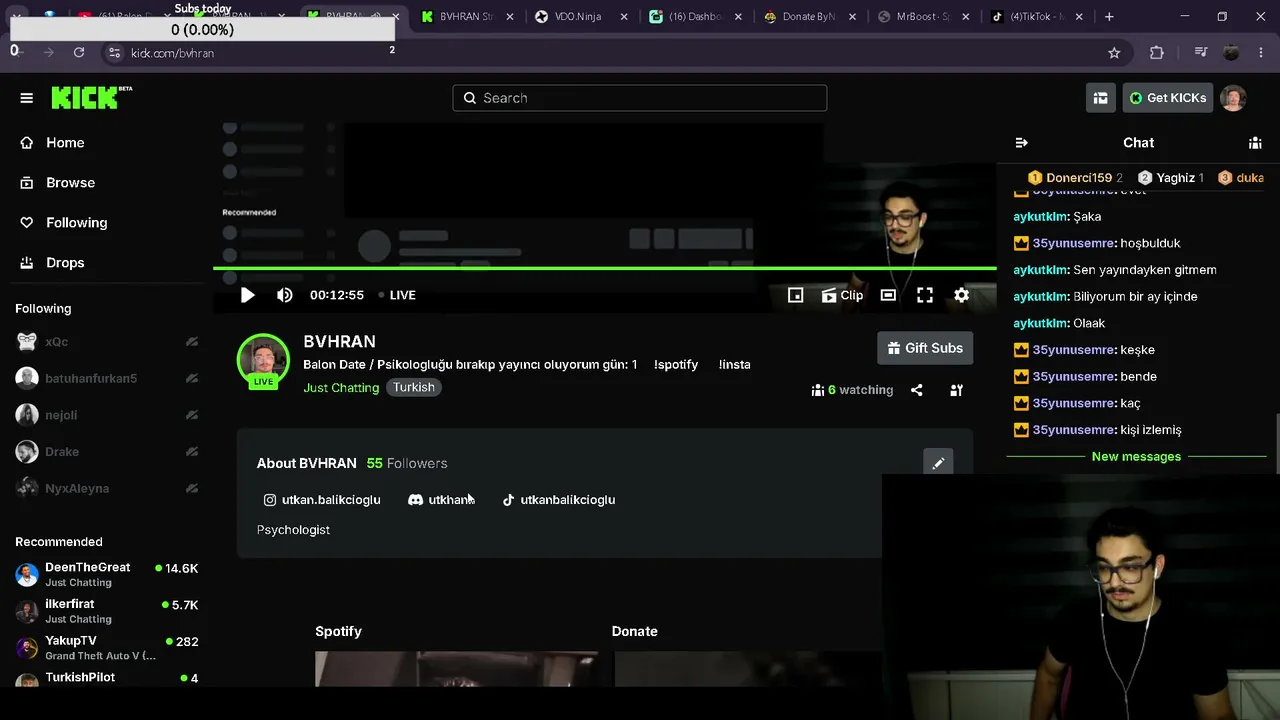Screen dimensions: 1280x720
Task: Open the chat users list icon
Action: (1255, 143)
